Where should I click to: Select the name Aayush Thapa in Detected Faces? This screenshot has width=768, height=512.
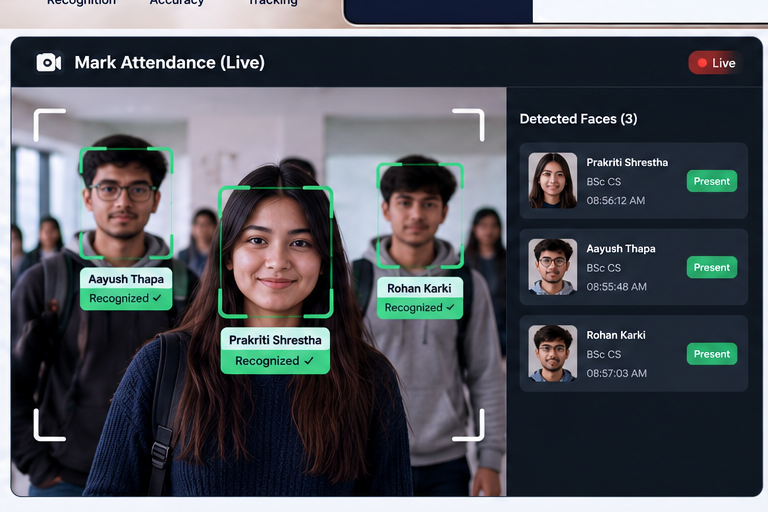621,249
